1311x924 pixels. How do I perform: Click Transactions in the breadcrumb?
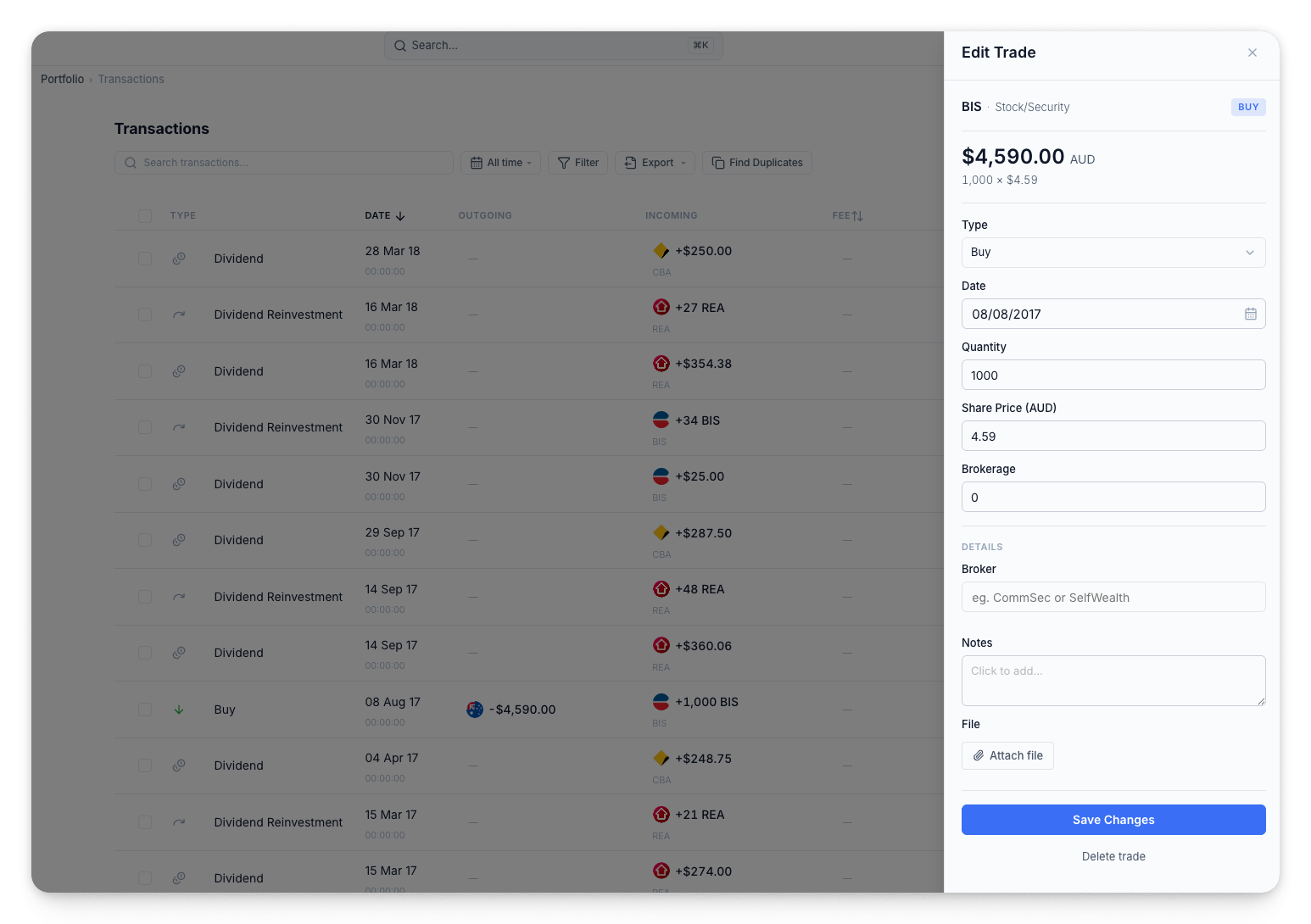(x=131, y=79)
